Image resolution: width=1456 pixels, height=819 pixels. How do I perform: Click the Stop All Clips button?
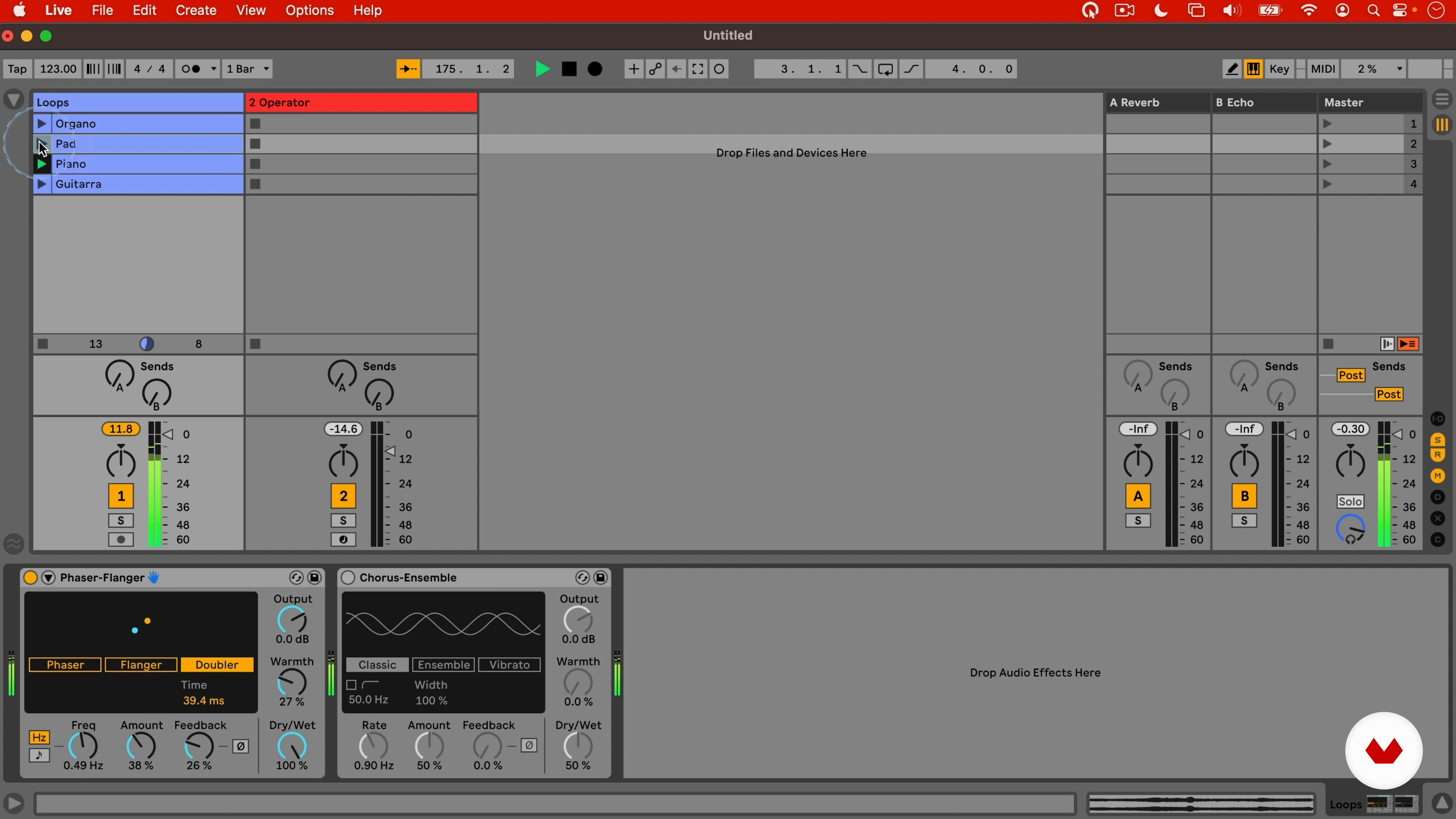coord(1329,344)
